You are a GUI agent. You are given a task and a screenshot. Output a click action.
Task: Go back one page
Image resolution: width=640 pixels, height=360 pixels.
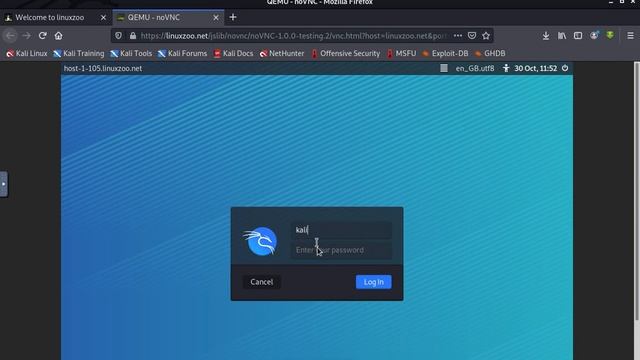[x=10, y=36]
